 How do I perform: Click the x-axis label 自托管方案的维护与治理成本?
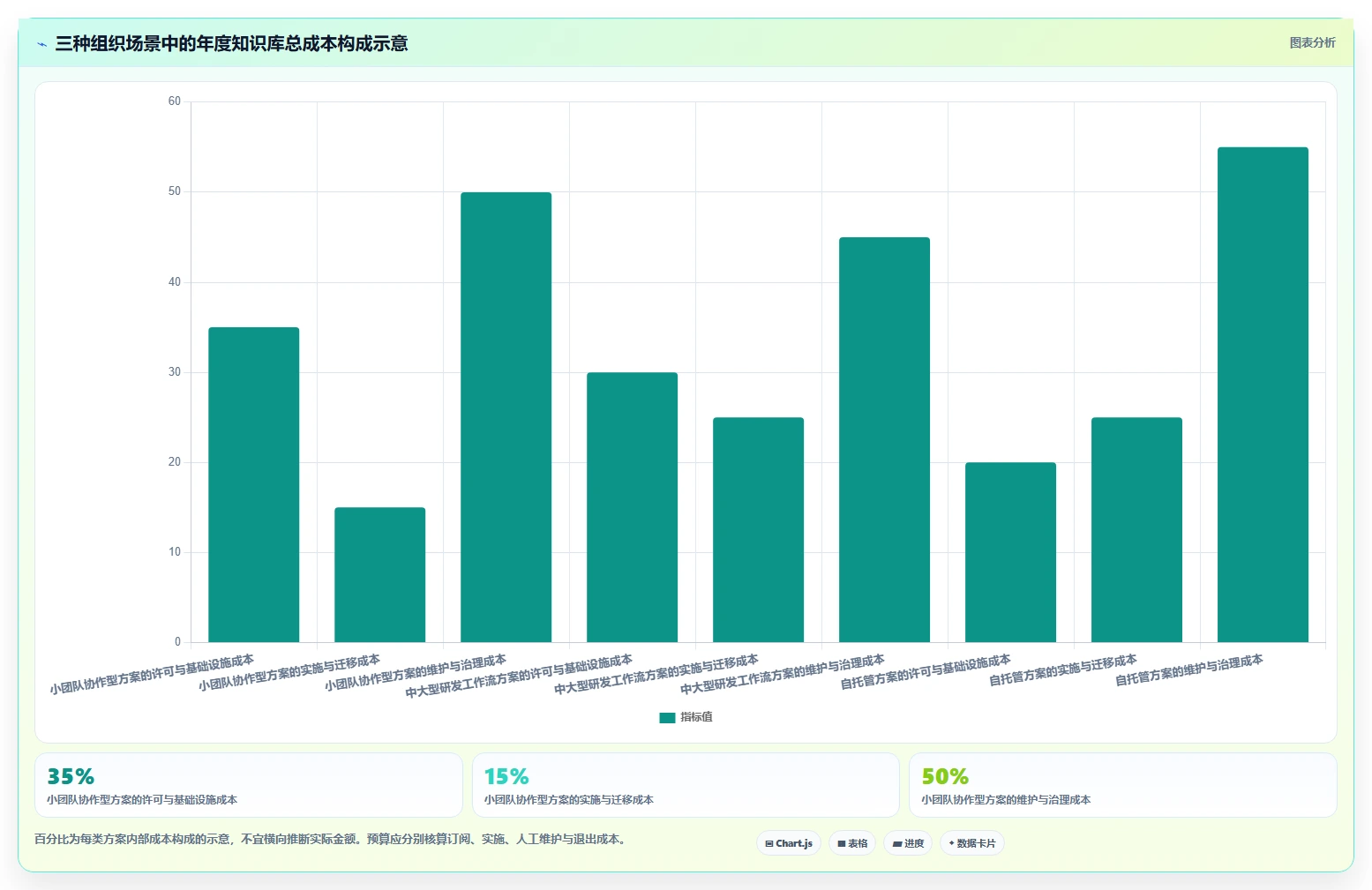[1189, 670]
